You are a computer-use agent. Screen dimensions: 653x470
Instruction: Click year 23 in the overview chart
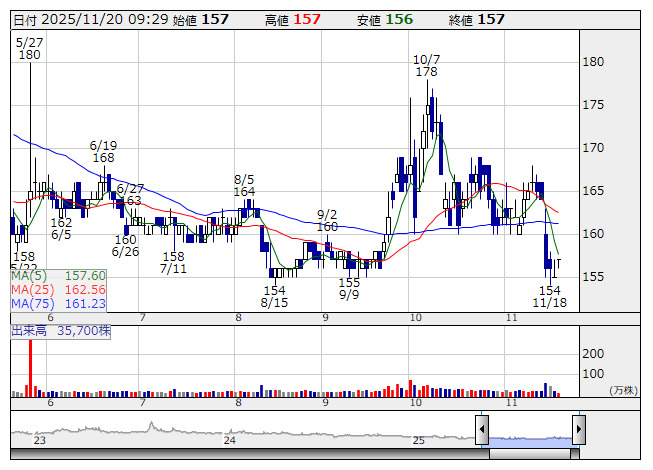click(x=40, y=440)
